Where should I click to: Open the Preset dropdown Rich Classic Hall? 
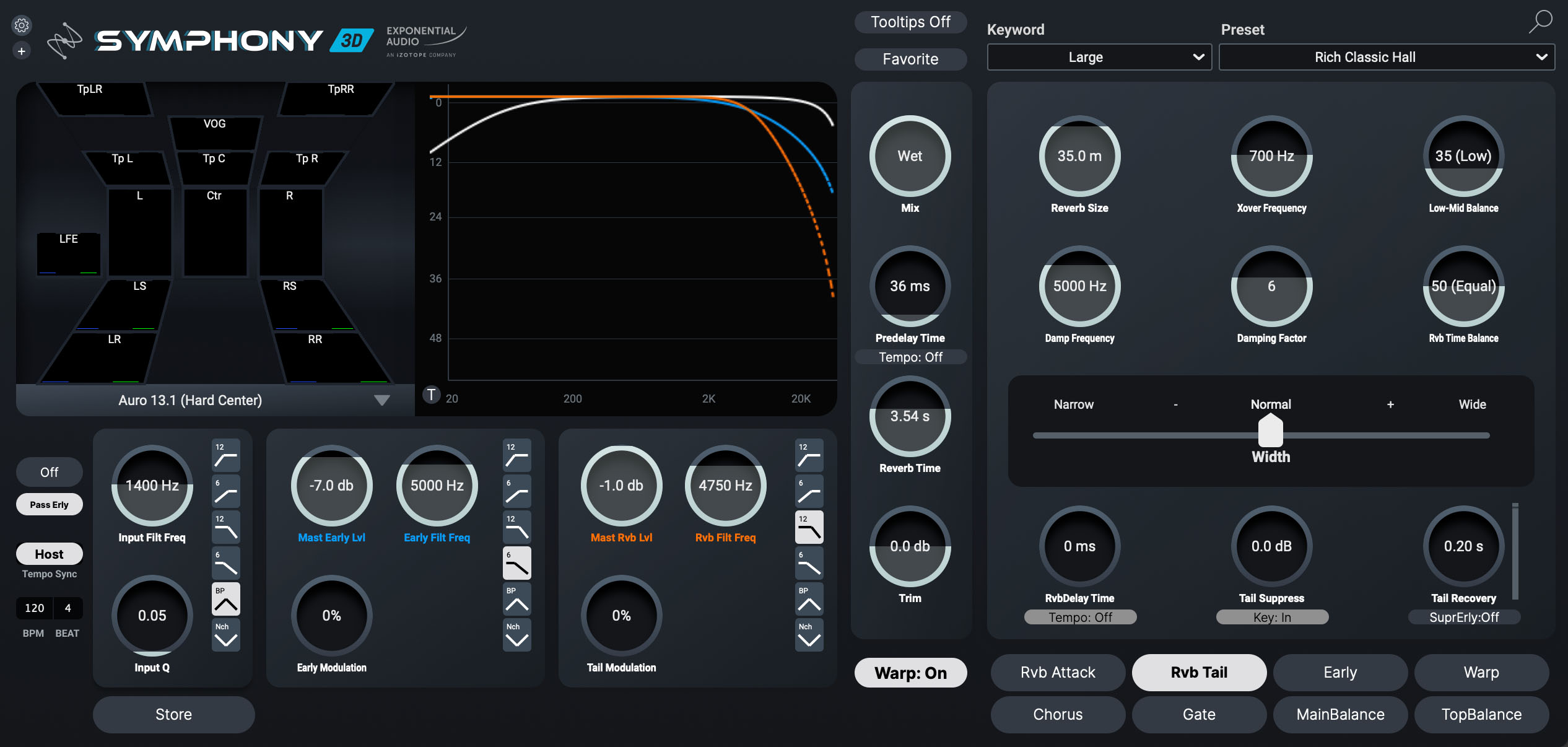[1386, 57]
